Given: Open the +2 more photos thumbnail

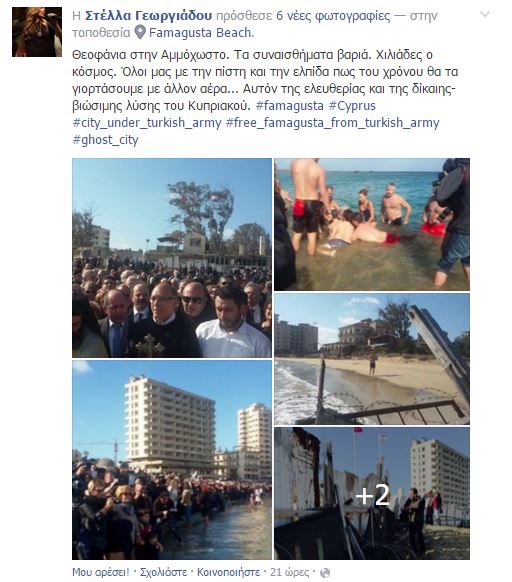Looking at the screenshot, I should click(372, 493).
